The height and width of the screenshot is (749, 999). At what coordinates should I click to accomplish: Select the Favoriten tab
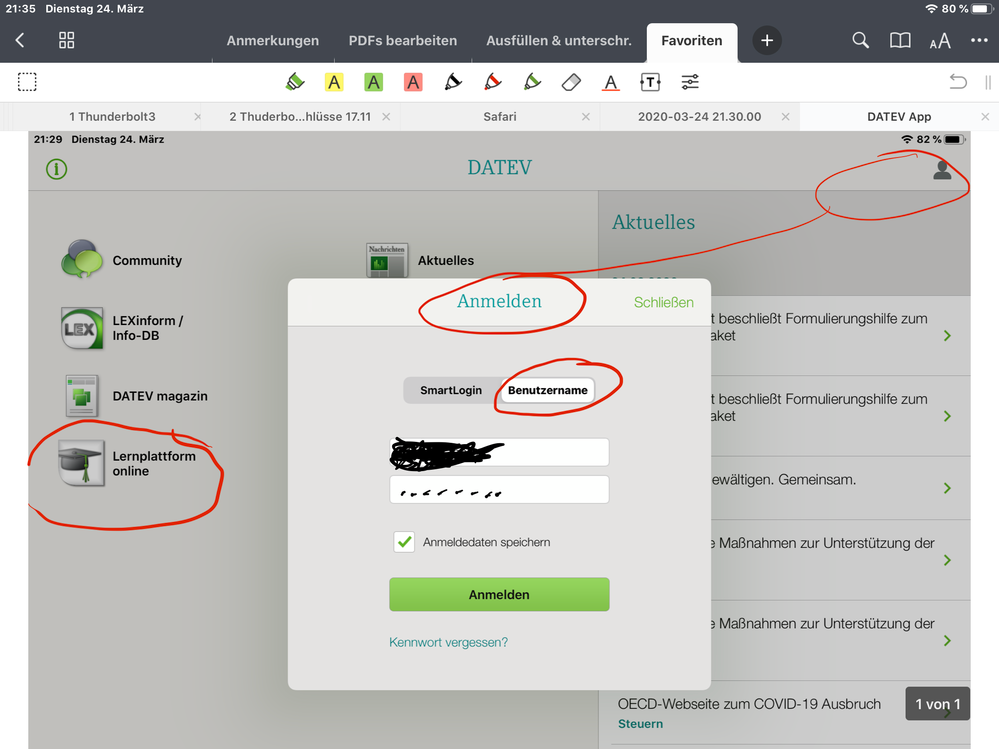pyautogui.click(x=692, y=42)
